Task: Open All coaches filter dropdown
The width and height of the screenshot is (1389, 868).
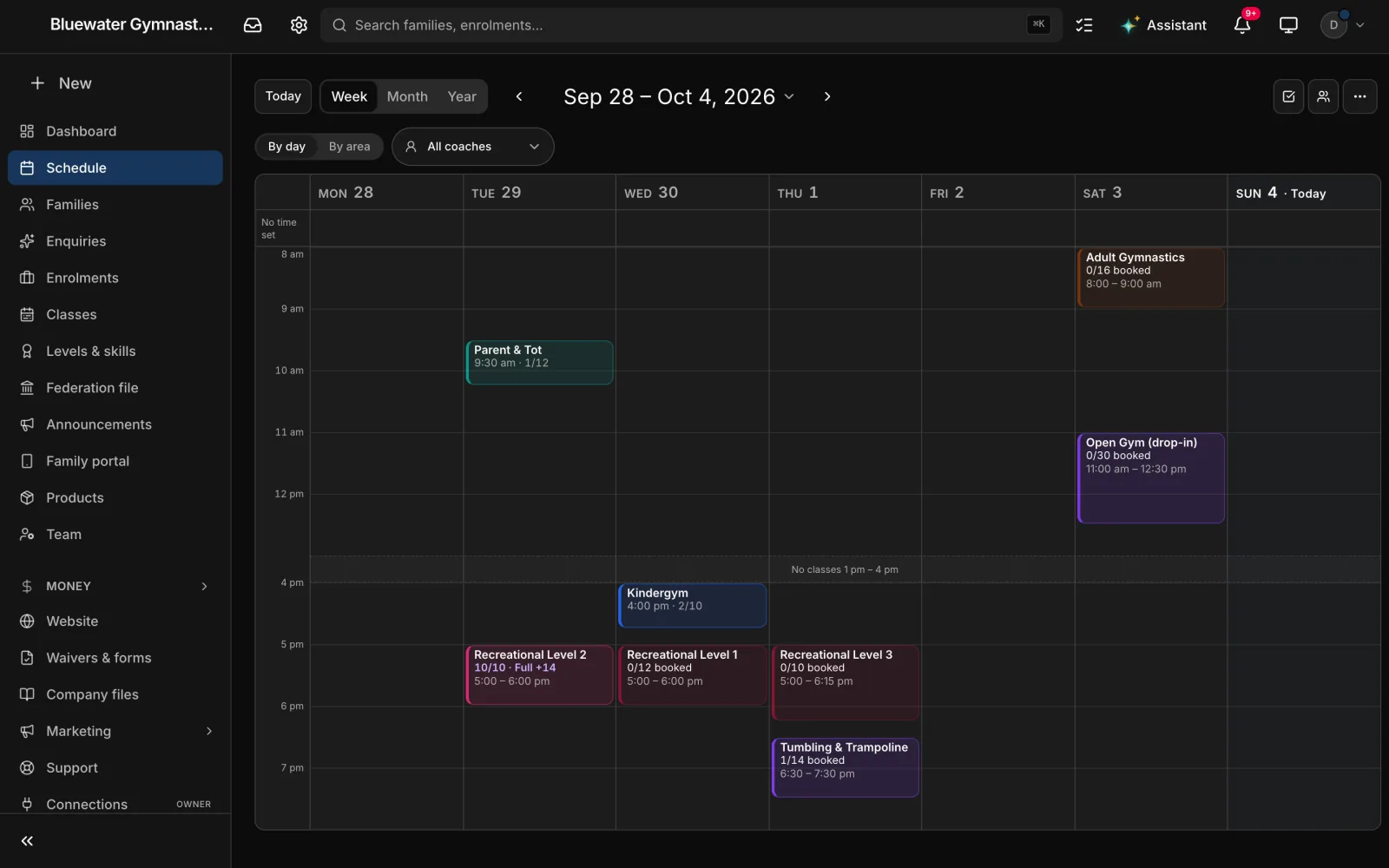Action: pos(473,147)
